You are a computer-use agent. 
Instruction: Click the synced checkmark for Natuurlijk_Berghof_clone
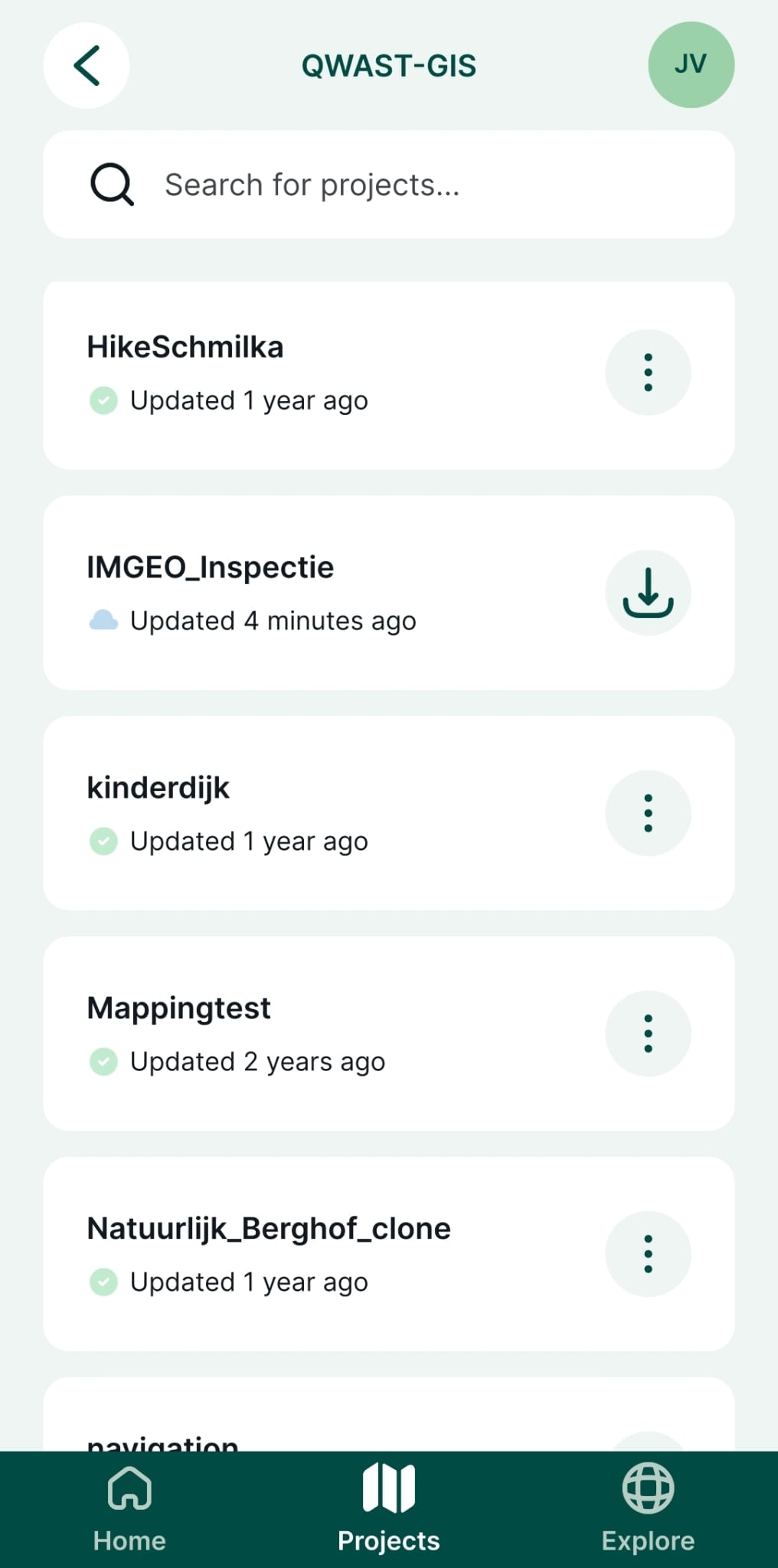click(x=103, y=1282)
